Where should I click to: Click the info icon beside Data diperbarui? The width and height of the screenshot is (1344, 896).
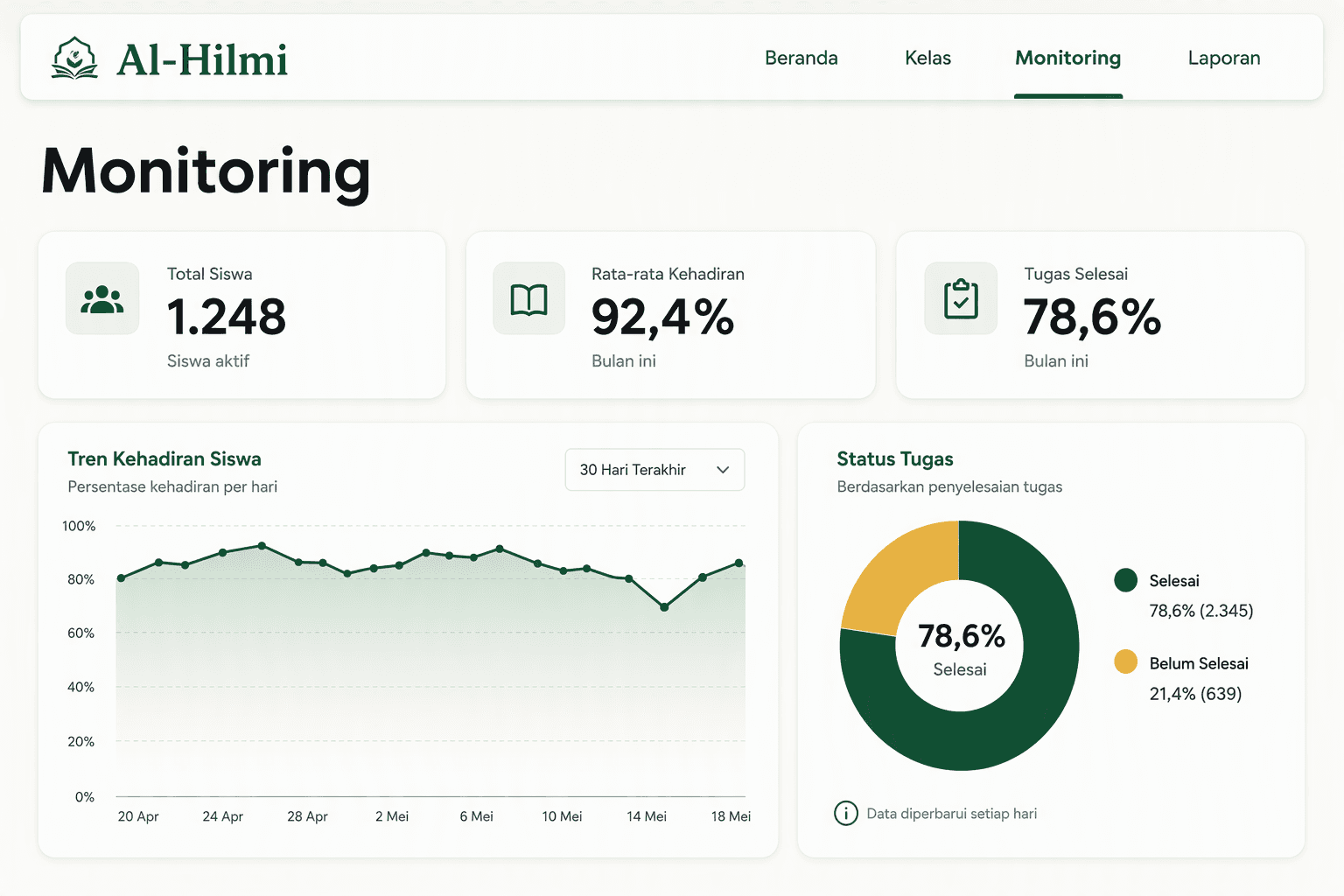[x=846, y=814]
